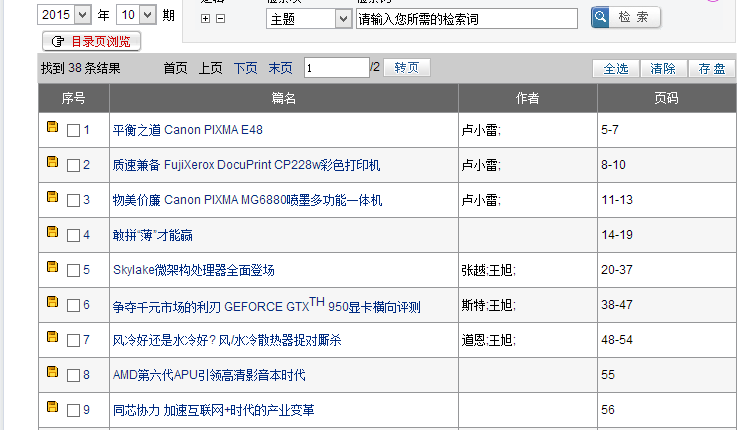Click the 篇名 column header

284,99
